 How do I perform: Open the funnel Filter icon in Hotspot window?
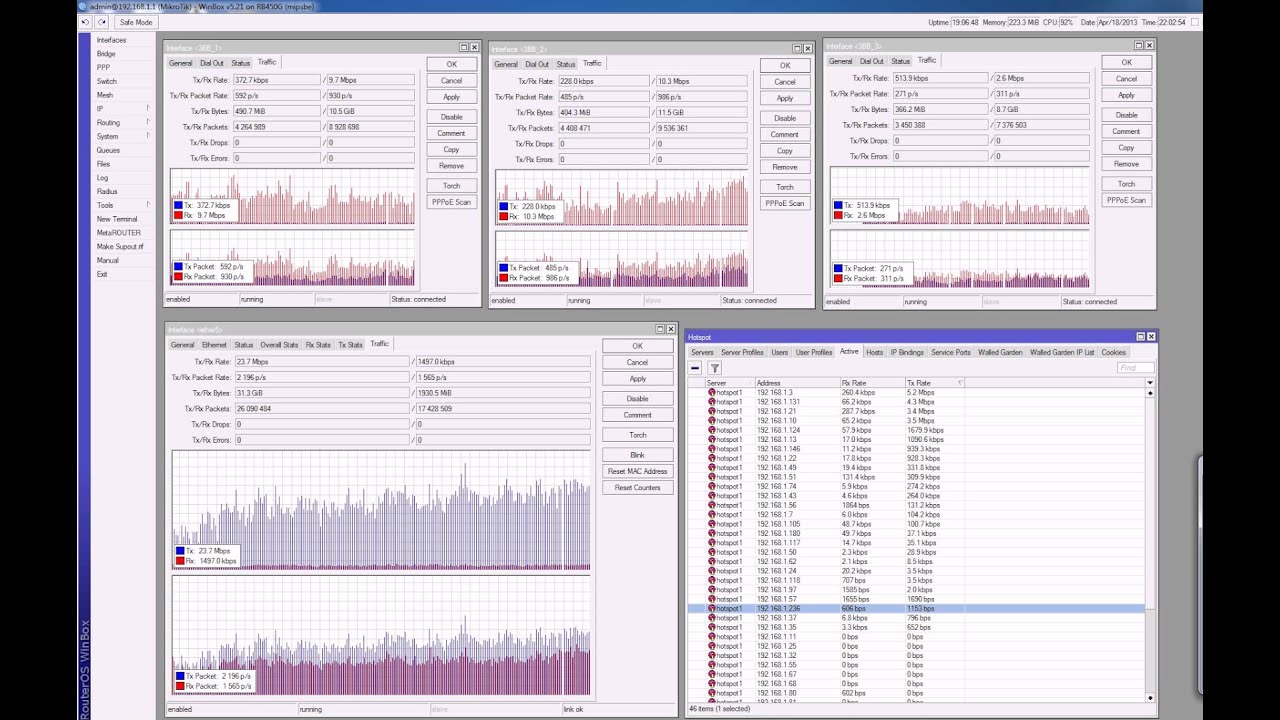click(x=715, y=368)
